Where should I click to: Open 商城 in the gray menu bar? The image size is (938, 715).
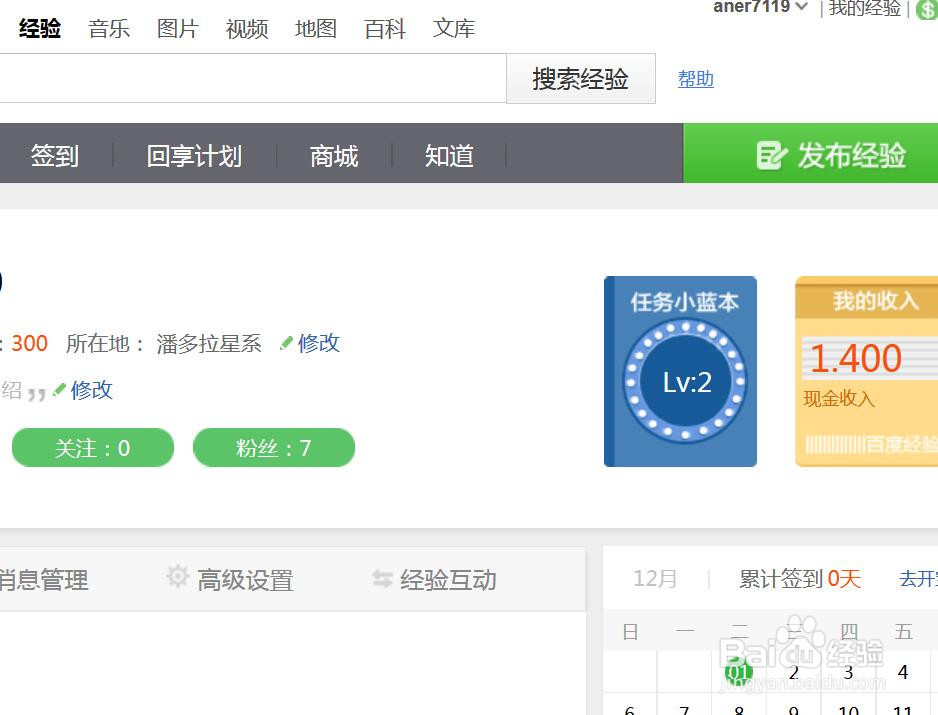tap(334, 156)
